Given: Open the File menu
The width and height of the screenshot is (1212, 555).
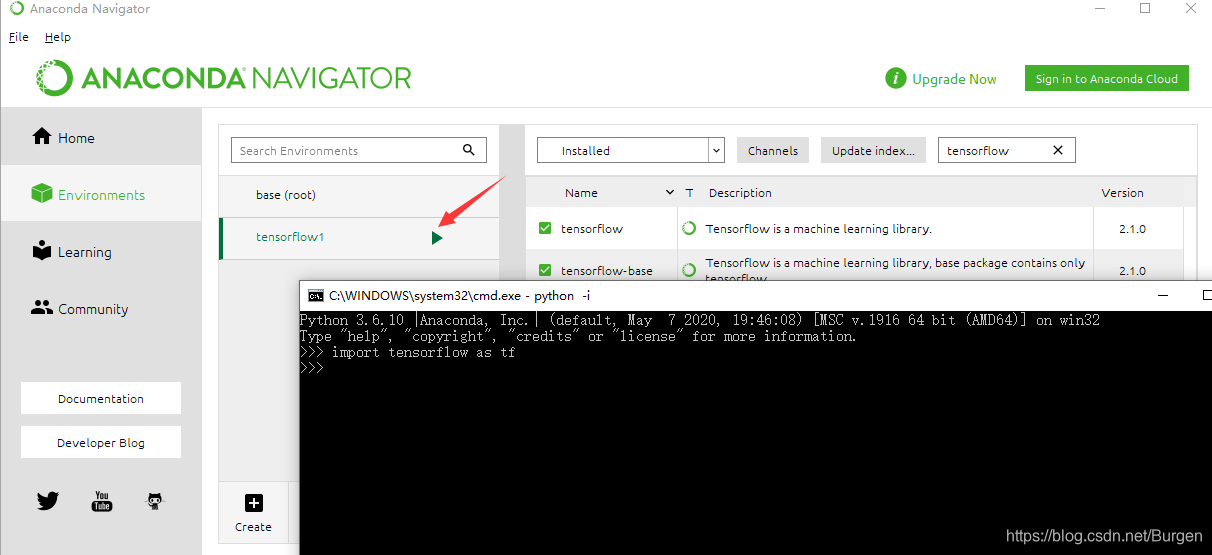Looking at the screenshot, I should coord(18,37).
